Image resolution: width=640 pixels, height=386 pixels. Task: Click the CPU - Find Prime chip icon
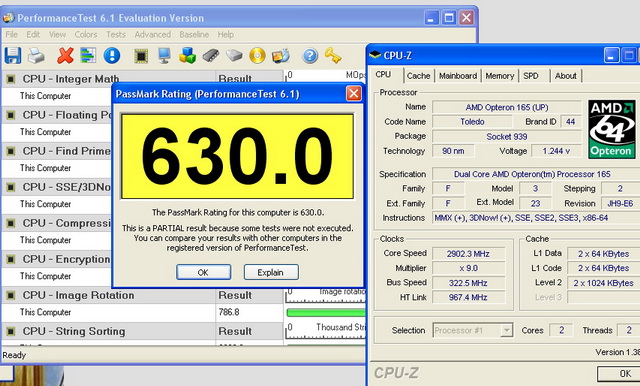11,151
